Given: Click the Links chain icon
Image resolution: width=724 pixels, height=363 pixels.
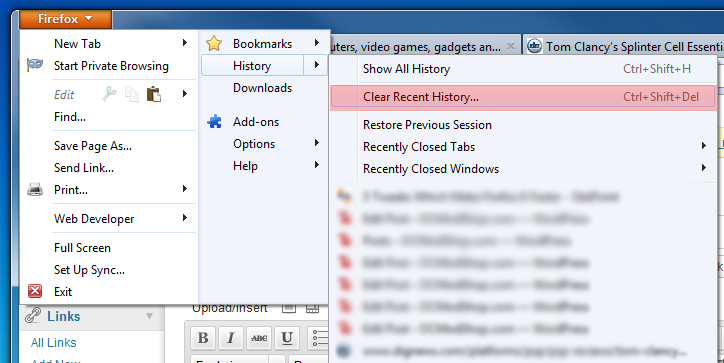Looking at the screenshot, I should (x=33, y=316).
